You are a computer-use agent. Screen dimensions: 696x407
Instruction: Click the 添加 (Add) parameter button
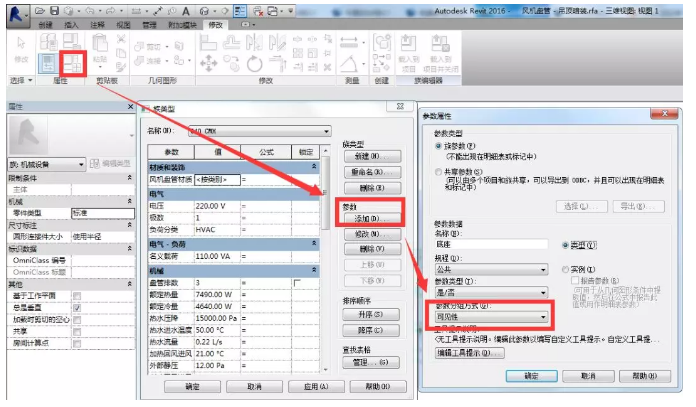click(371, 218)
